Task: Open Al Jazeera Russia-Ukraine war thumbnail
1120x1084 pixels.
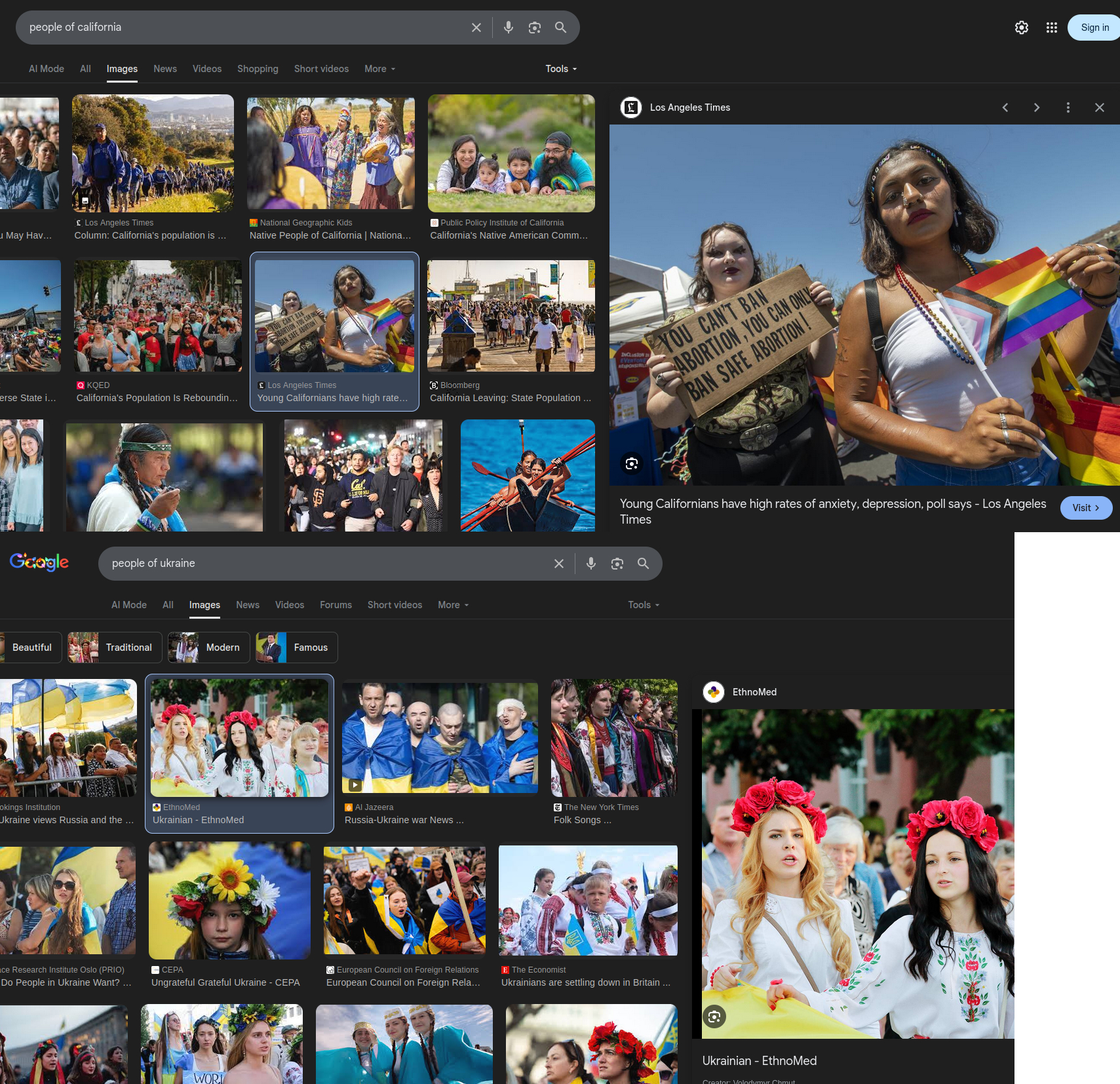Action: pyautogui.click(x=440, y=738)
